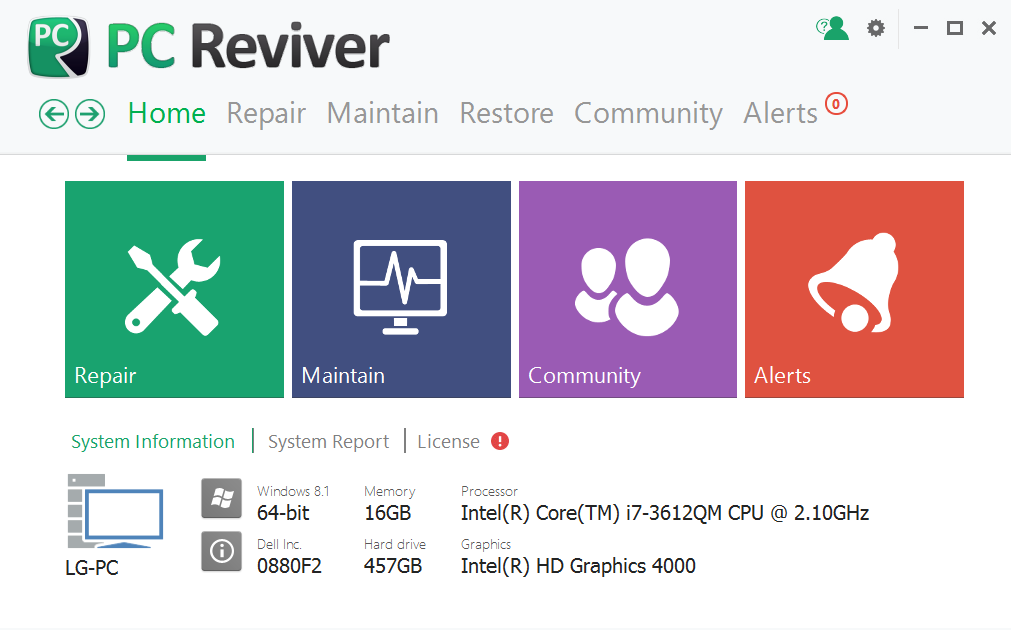1011x630 pixels.
Task: Switch to the Maintain tab
Action: tap(383, 113)
